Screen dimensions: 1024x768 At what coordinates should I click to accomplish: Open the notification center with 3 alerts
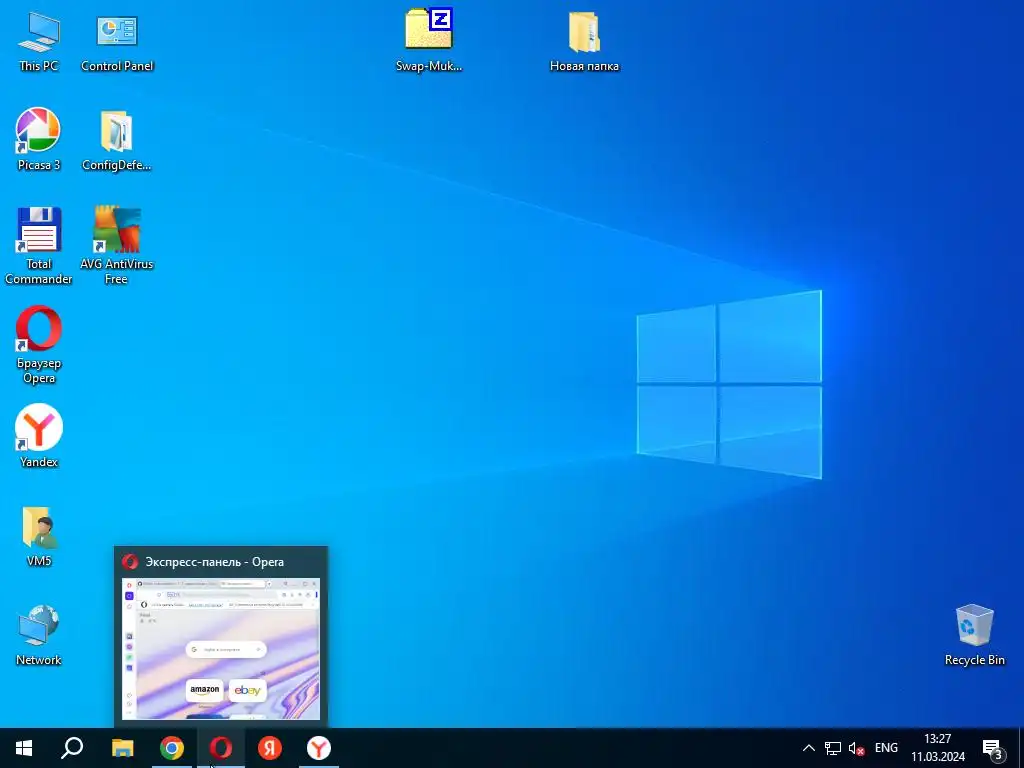click(993, 748)
